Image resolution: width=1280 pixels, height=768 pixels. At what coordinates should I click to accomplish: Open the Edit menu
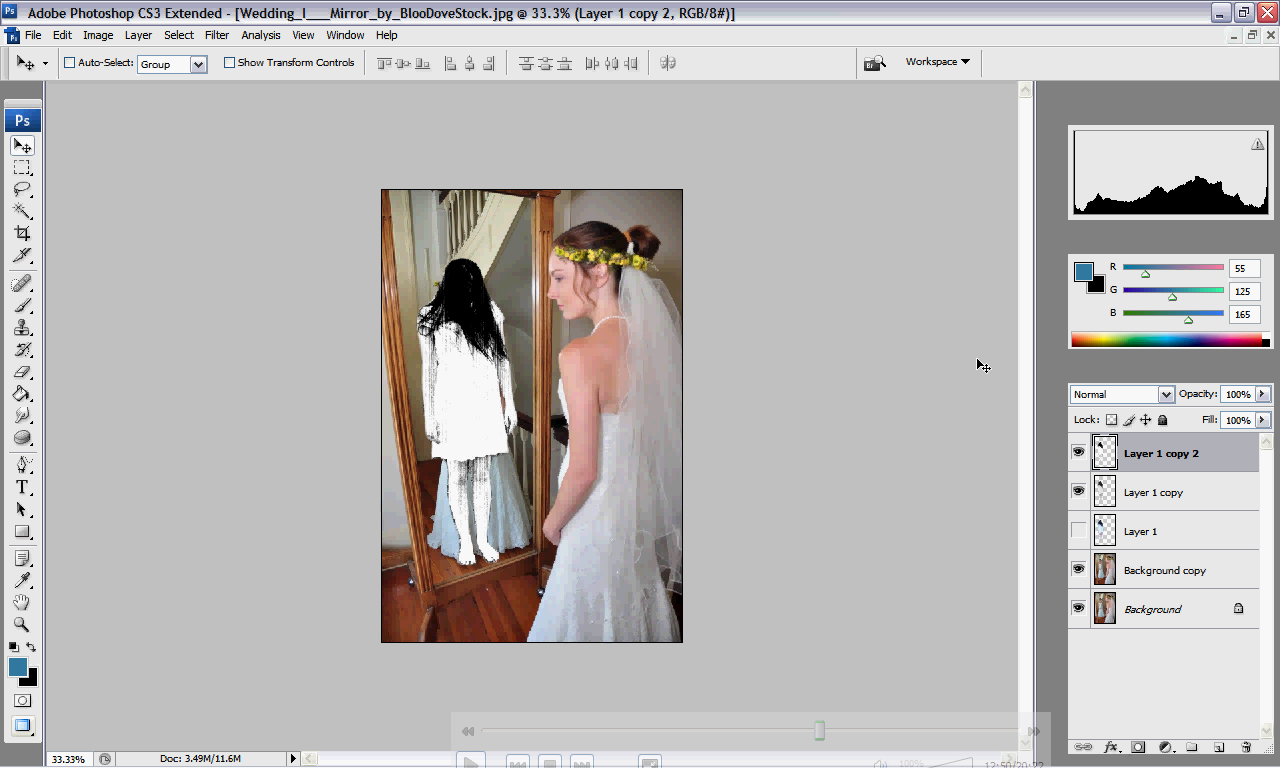click(x=62, y=35)
